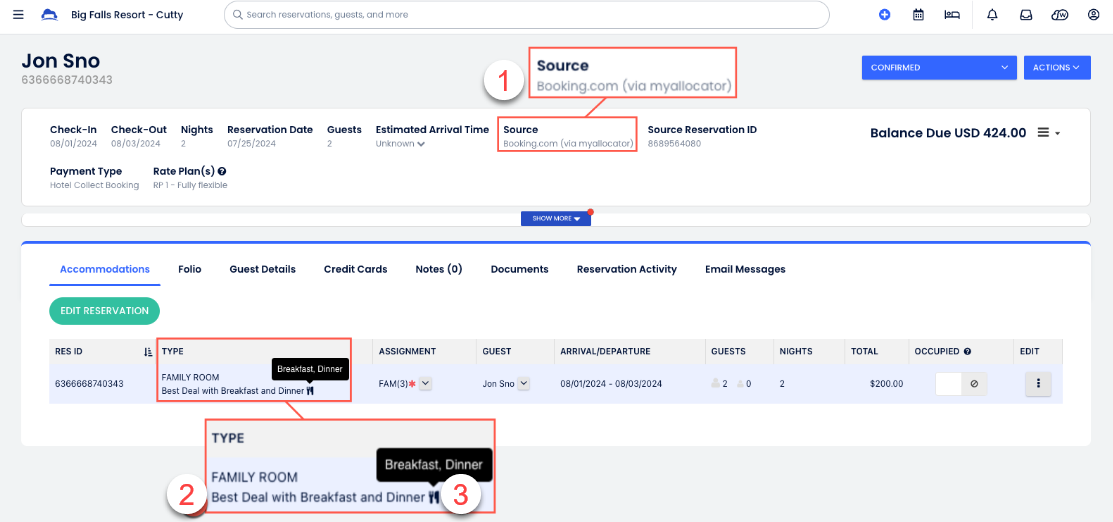Switch to the Folio tab
Screen dimensions: 1113x522
pos(190,269)
